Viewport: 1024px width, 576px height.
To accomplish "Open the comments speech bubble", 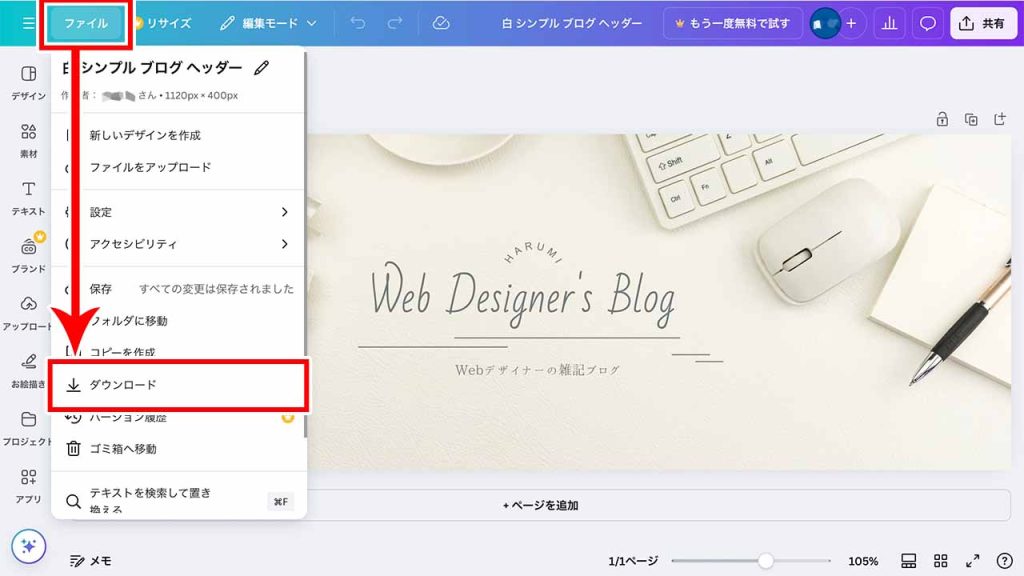I will [x=927, y=24].
